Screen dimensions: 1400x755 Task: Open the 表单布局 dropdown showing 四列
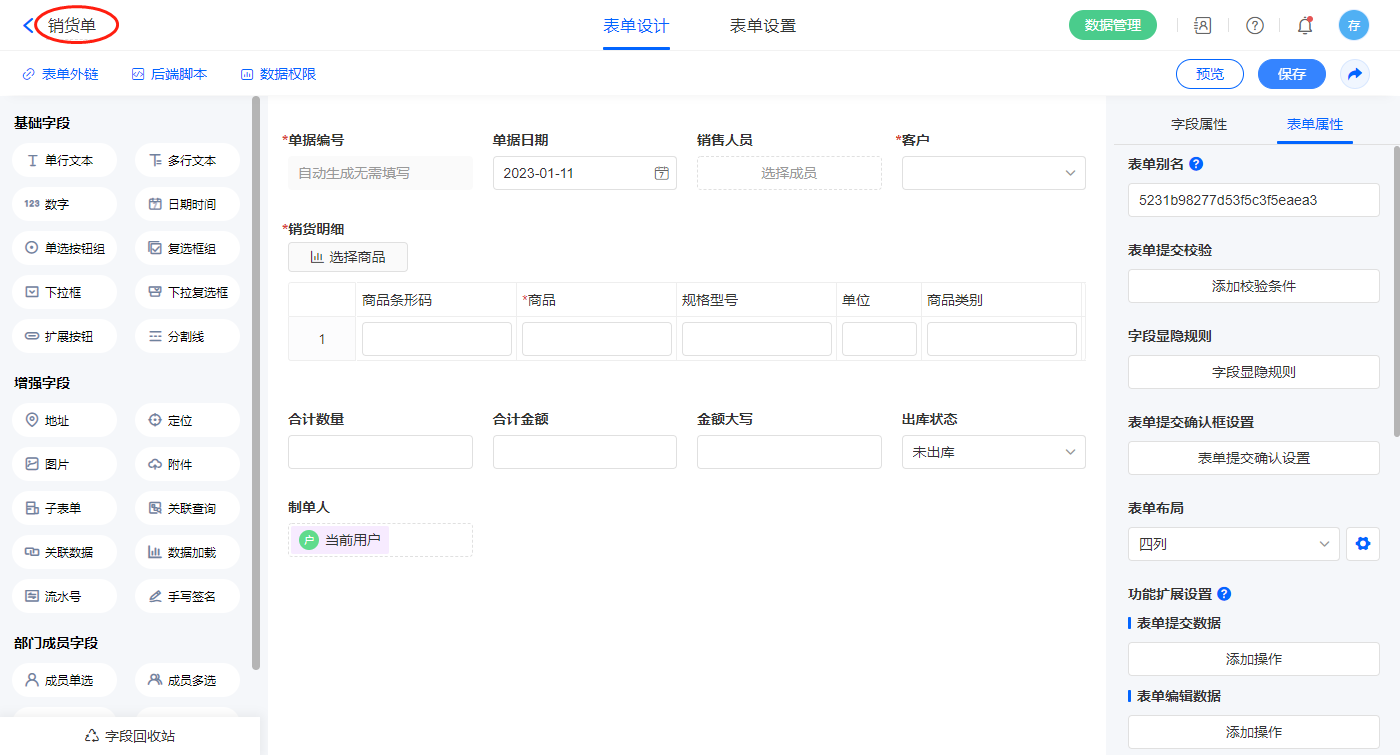click(x=1233, y=544)
